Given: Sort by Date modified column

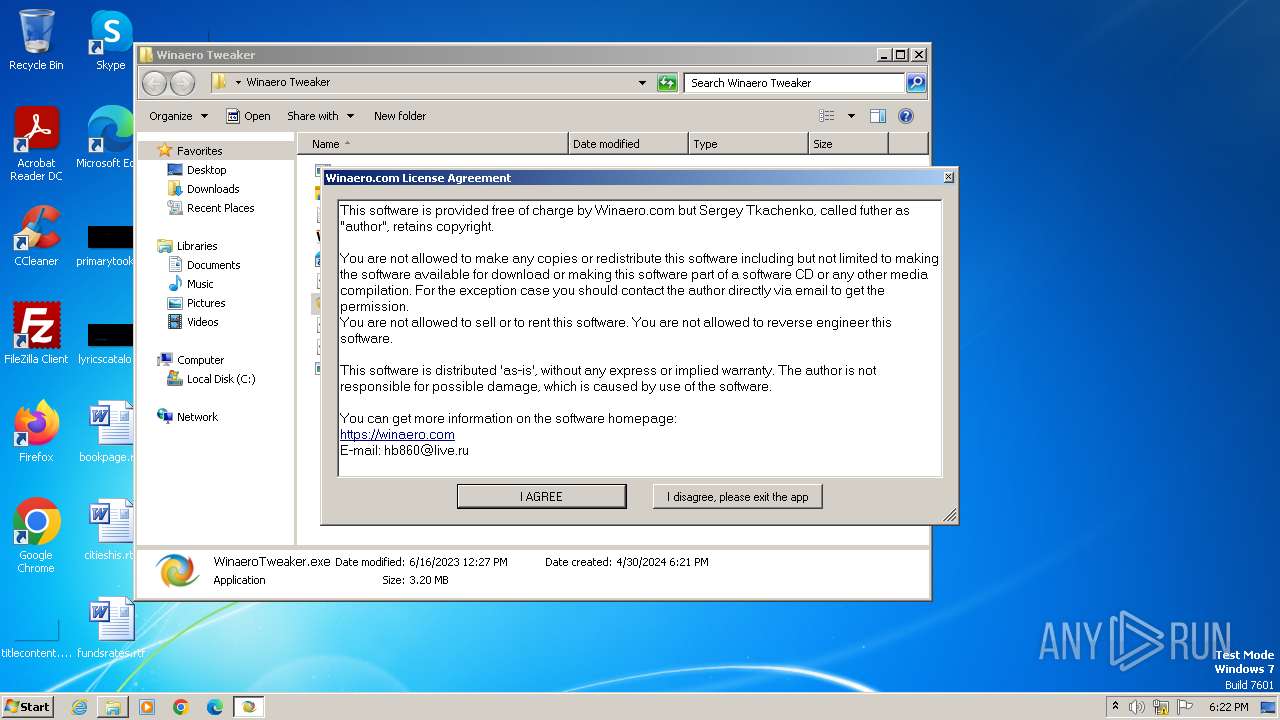Looking at the screenshot, I should 628,144.
